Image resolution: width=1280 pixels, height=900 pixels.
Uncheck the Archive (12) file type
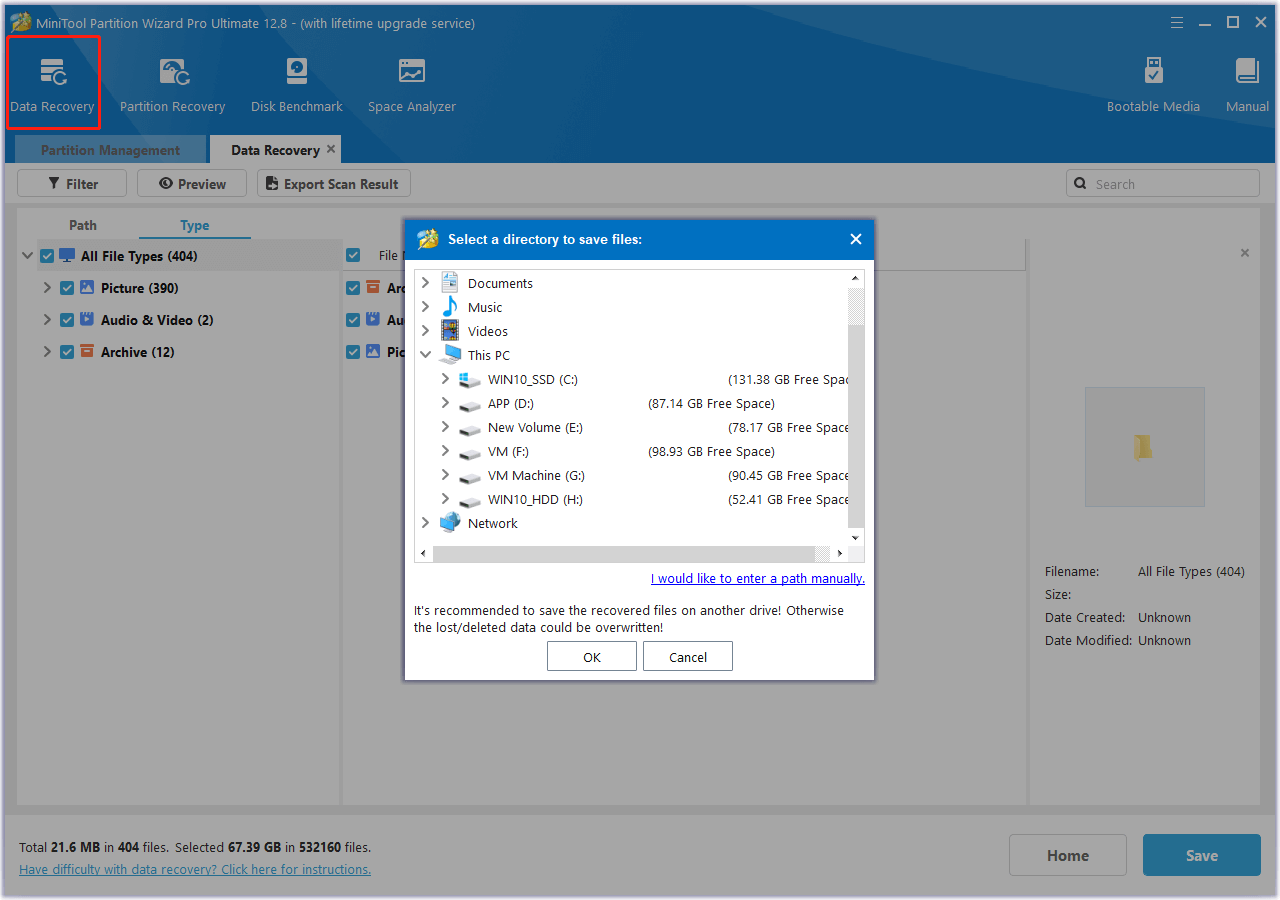pos(66,352)
